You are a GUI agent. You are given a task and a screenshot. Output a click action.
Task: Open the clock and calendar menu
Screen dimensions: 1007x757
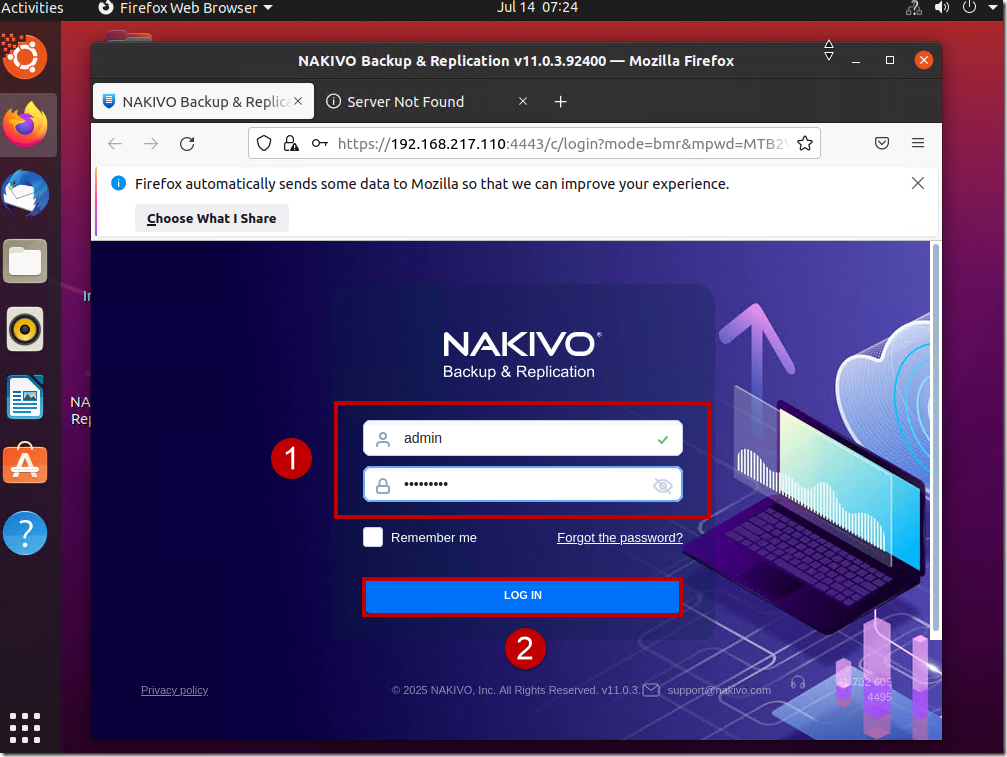click(x=537, y=8)
